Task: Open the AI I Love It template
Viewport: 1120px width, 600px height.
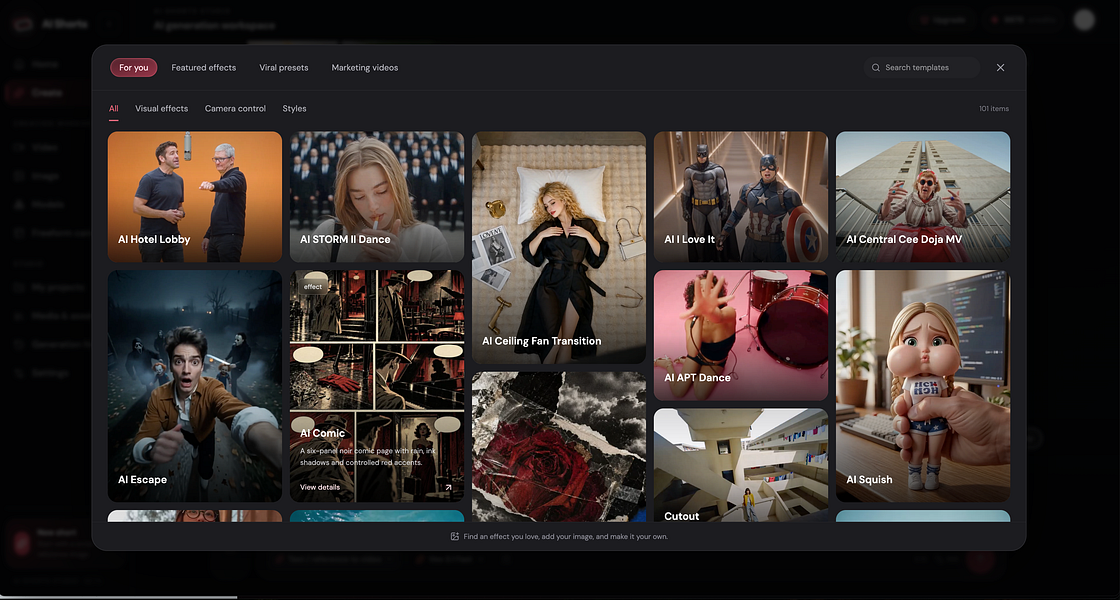Action: [741, 196]
